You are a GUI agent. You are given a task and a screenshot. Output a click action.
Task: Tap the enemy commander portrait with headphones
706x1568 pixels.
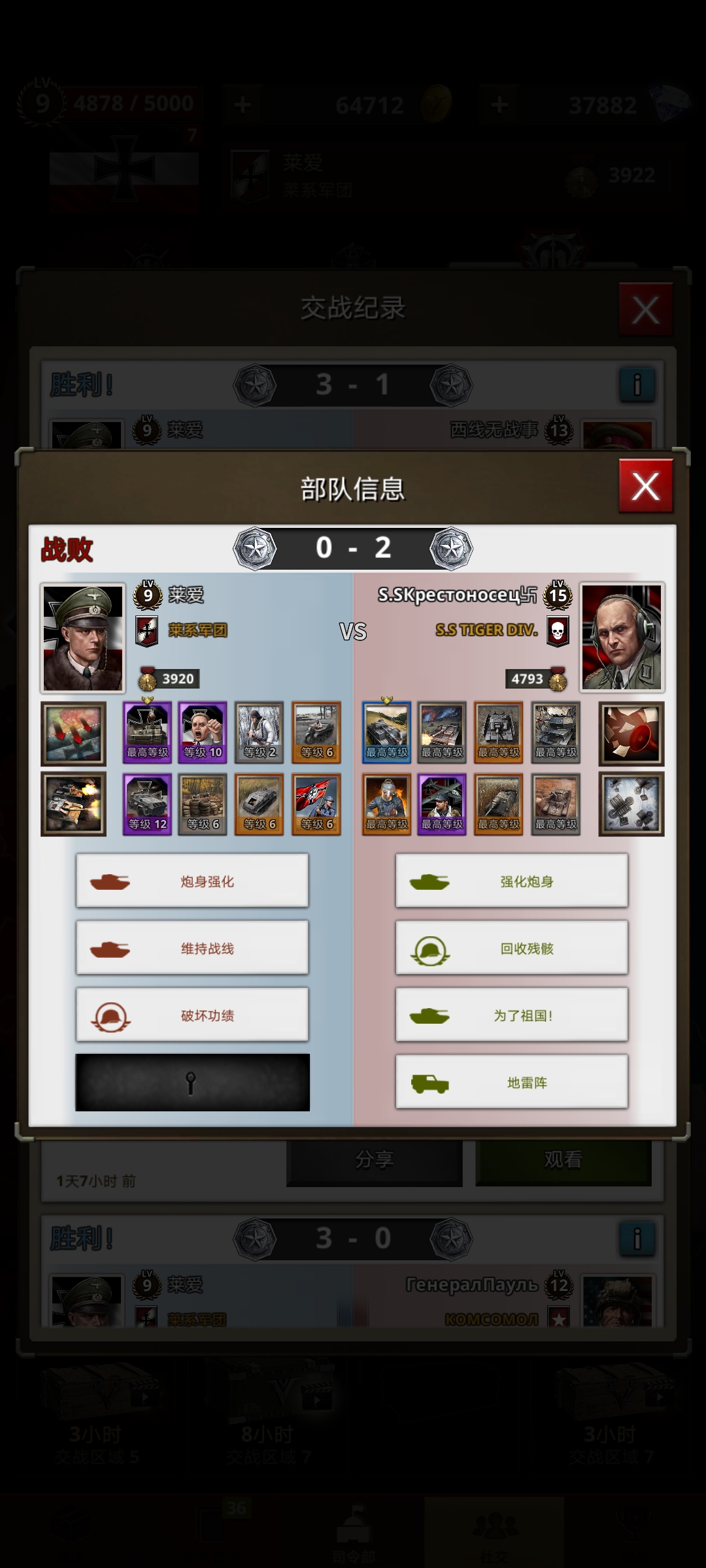pyautogui.click(x=622, y=638)
